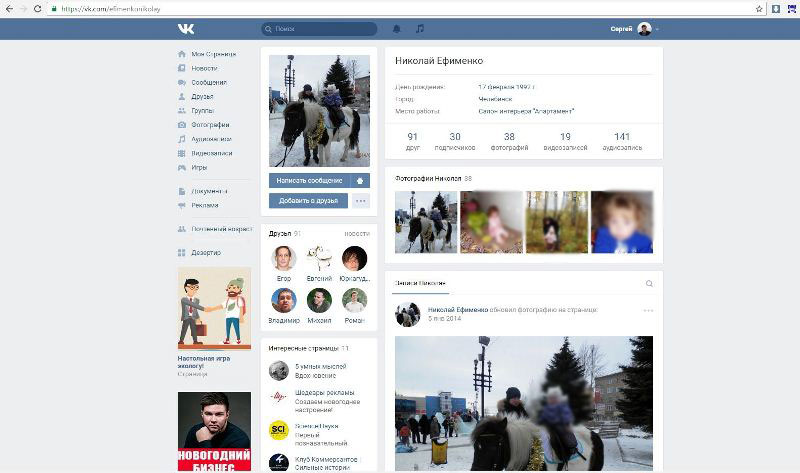Image resolution: width=800 pixels, height=473 pixels.
Task: Click the Добавить в друзья button
Action: click(308, 201)
